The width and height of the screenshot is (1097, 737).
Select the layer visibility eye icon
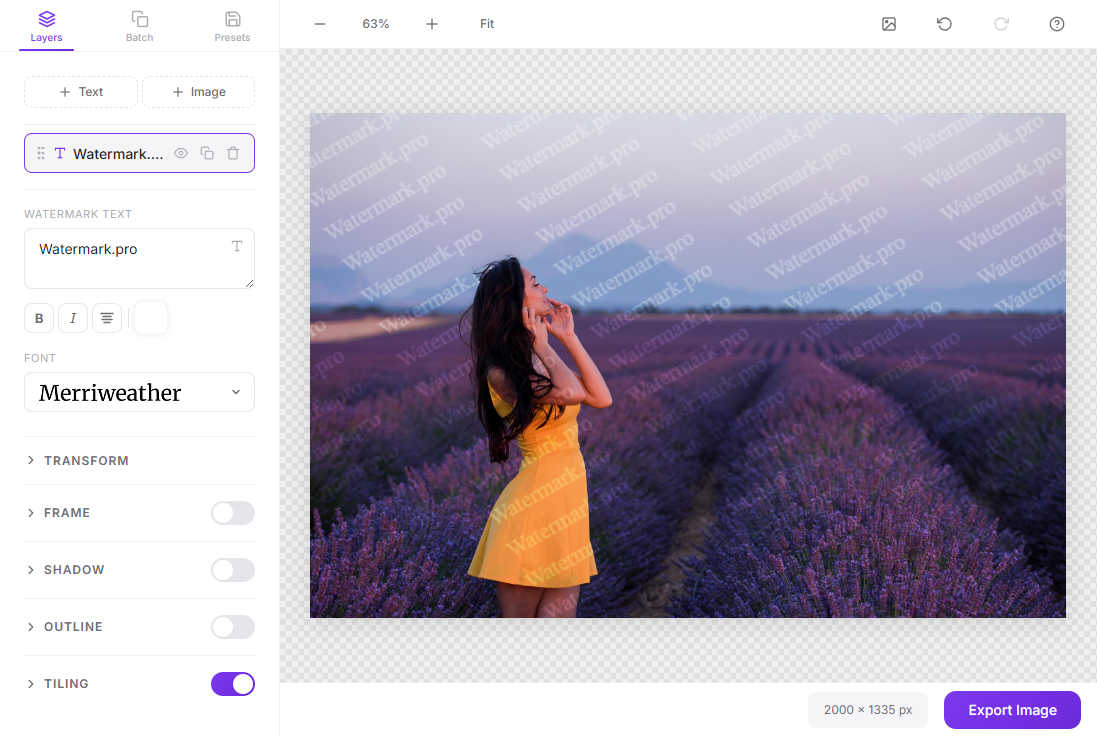(181, 153)
